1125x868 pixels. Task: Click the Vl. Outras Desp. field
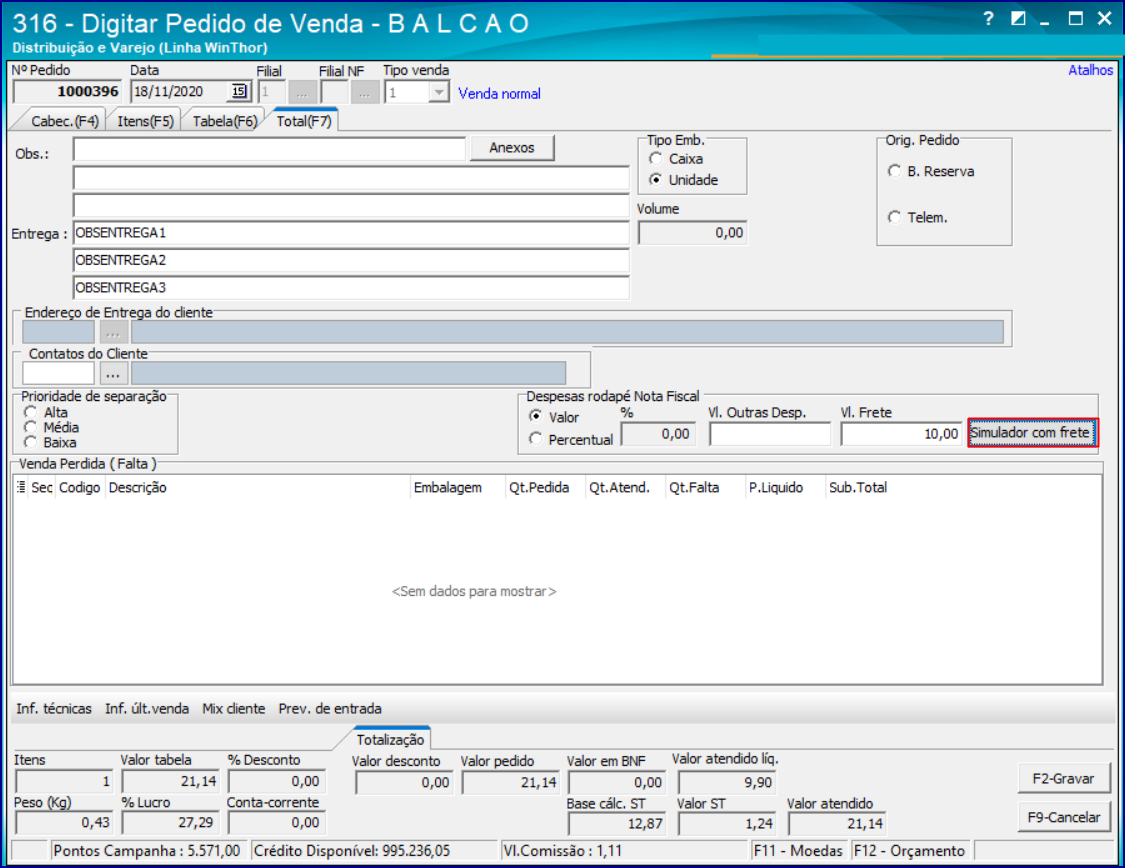770,434
